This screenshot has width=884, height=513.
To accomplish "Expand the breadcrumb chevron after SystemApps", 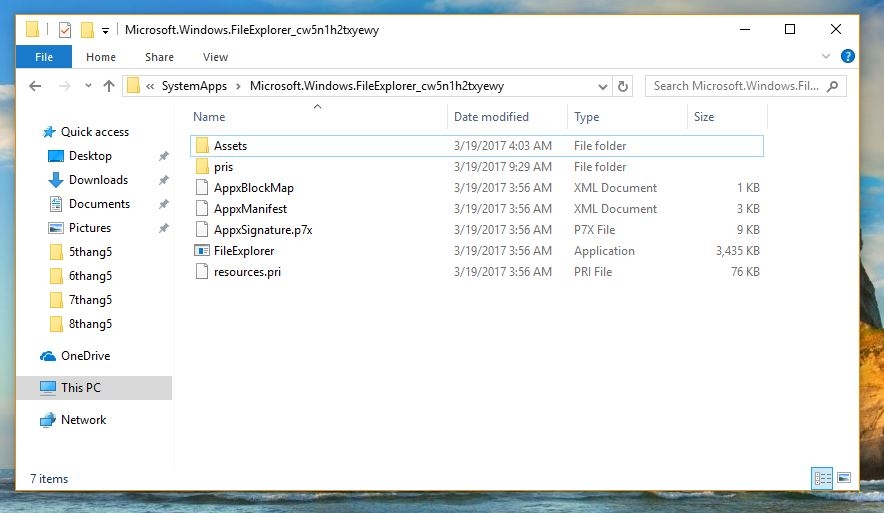I will point(238,86).
